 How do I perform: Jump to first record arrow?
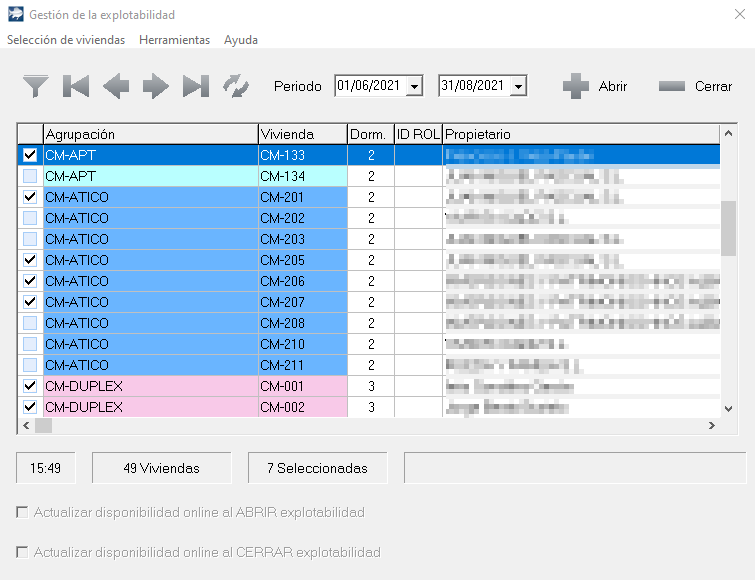pyautogui.click(x=76, y=86)
